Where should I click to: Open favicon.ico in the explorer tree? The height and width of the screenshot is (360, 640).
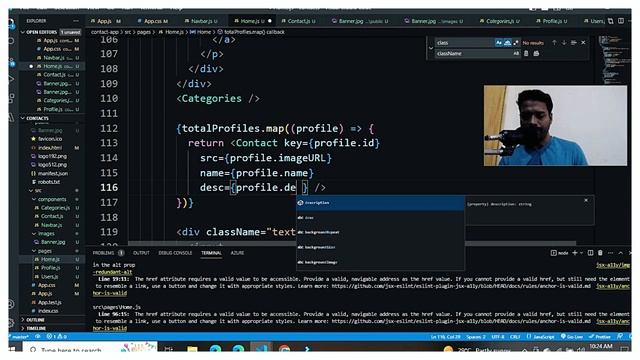pos(50,139)
